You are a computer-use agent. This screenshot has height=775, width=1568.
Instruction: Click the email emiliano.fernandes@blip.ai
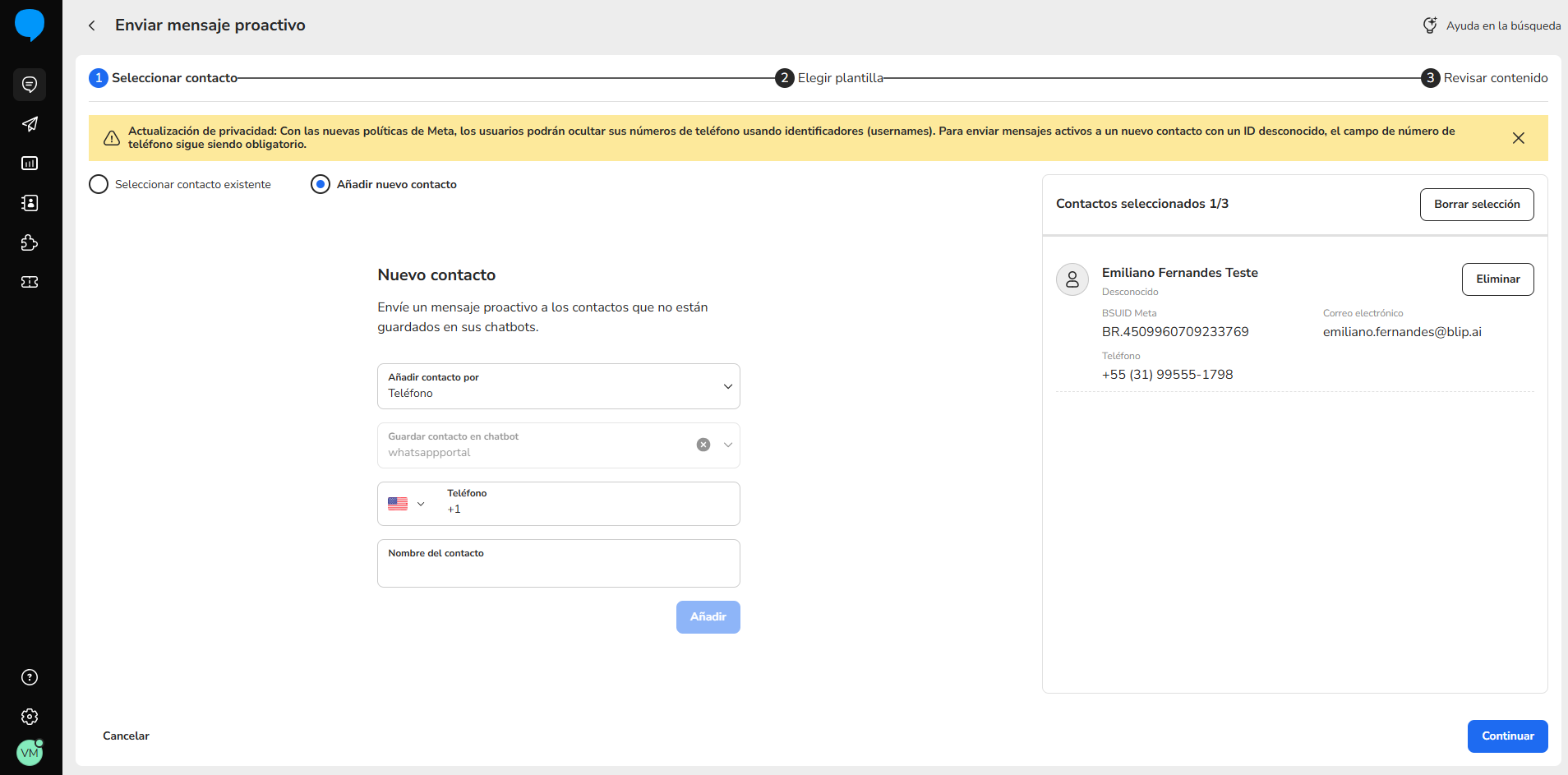pos(1402,332)
